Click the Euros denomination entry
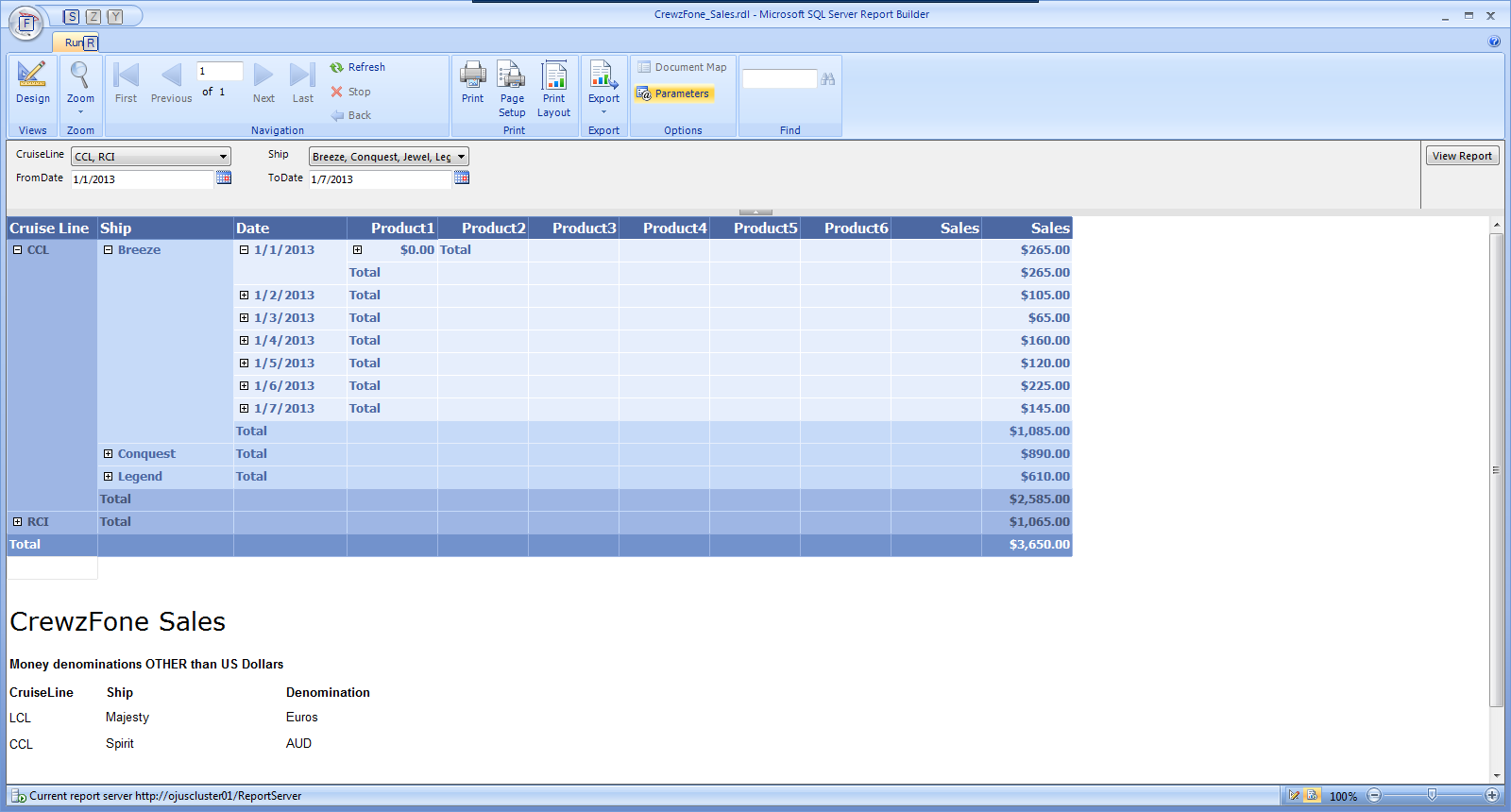 coord(302,718)
